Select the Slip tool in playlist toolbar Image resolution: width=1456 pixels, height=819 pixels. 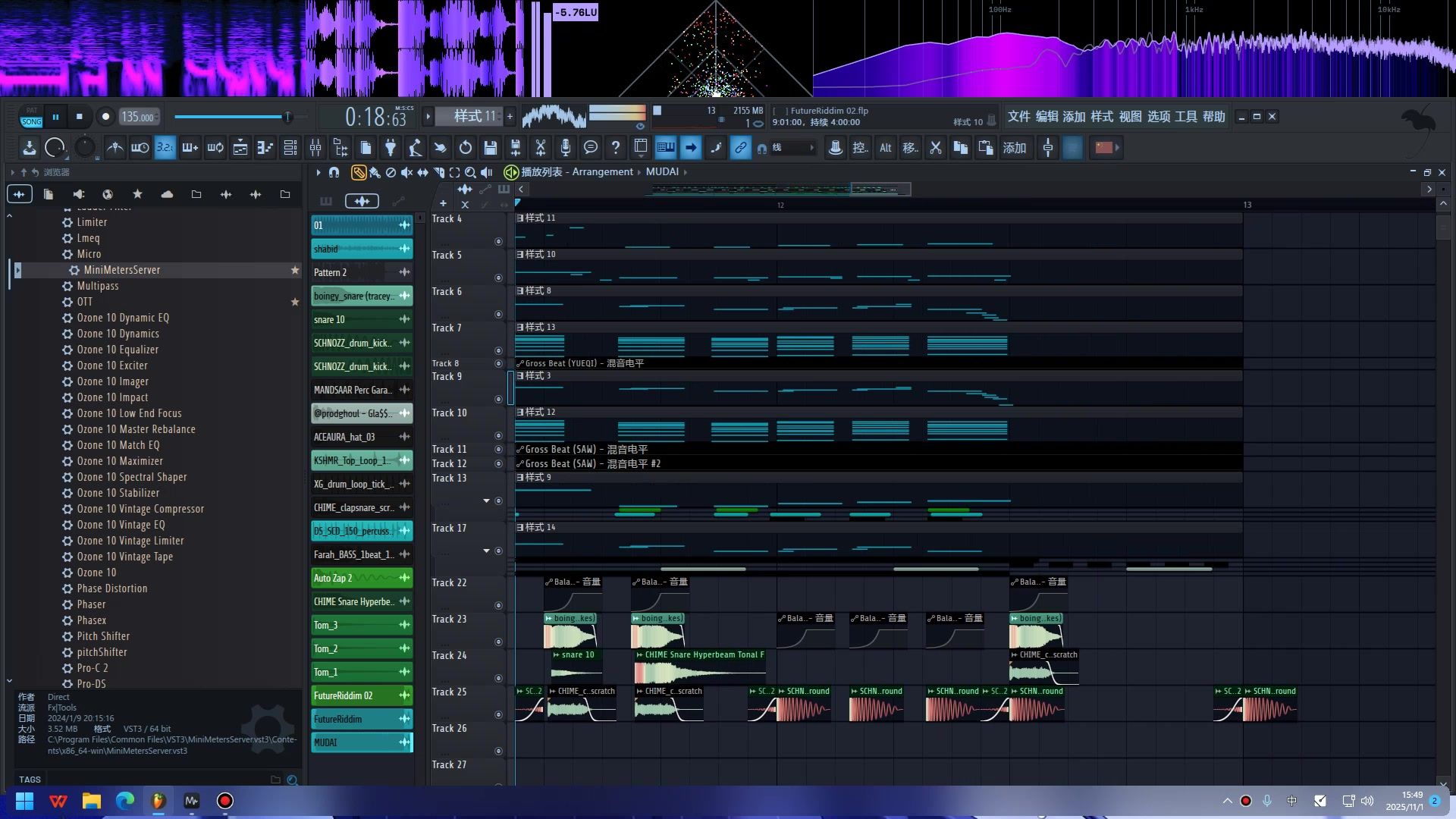(422, 173)
